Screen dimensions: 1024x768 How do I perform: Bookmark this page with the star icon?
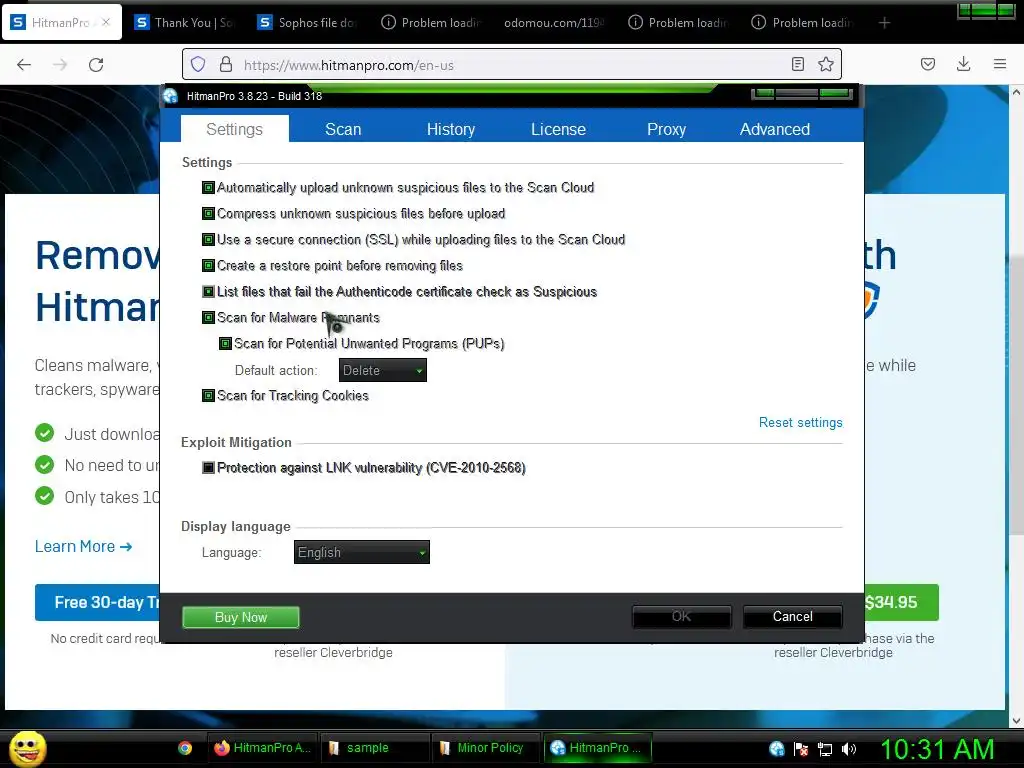click(x=825, y=64)
